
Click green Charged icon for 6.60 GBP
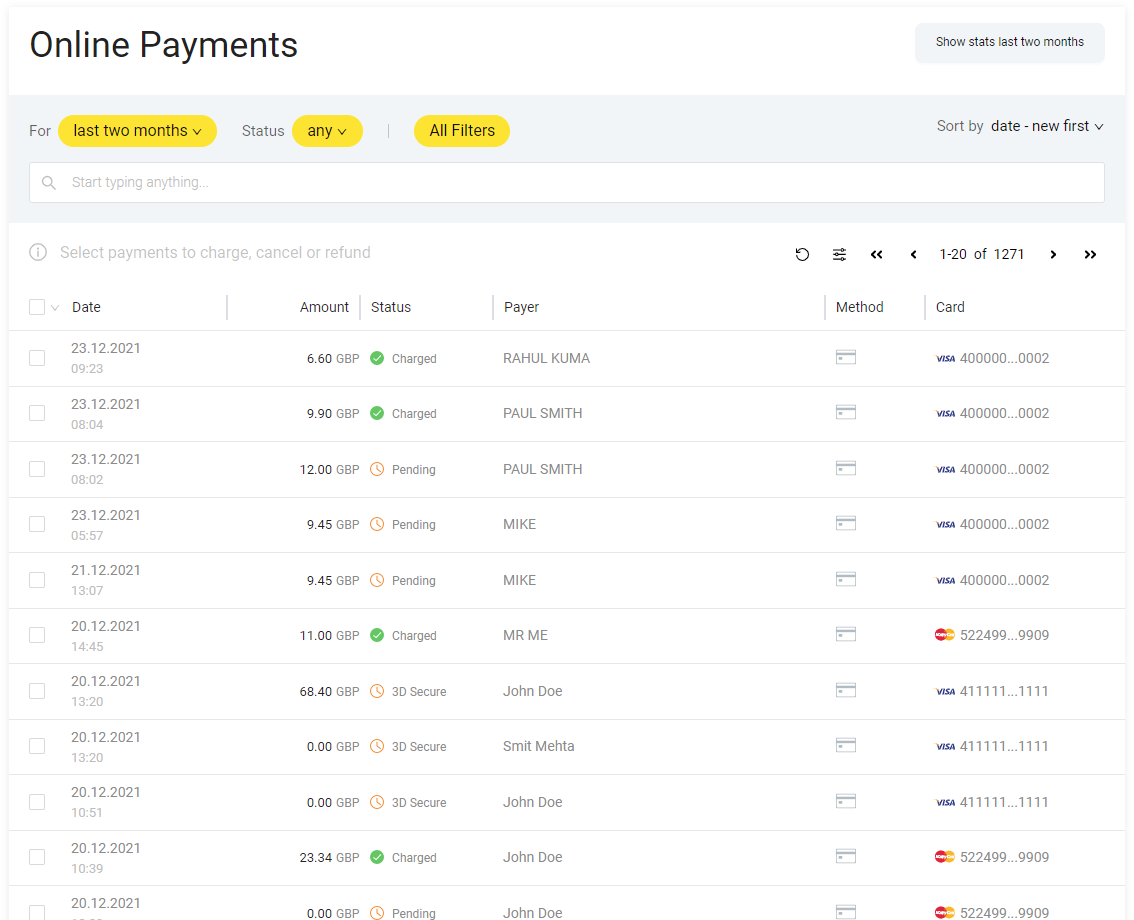(x=377, y=358)
